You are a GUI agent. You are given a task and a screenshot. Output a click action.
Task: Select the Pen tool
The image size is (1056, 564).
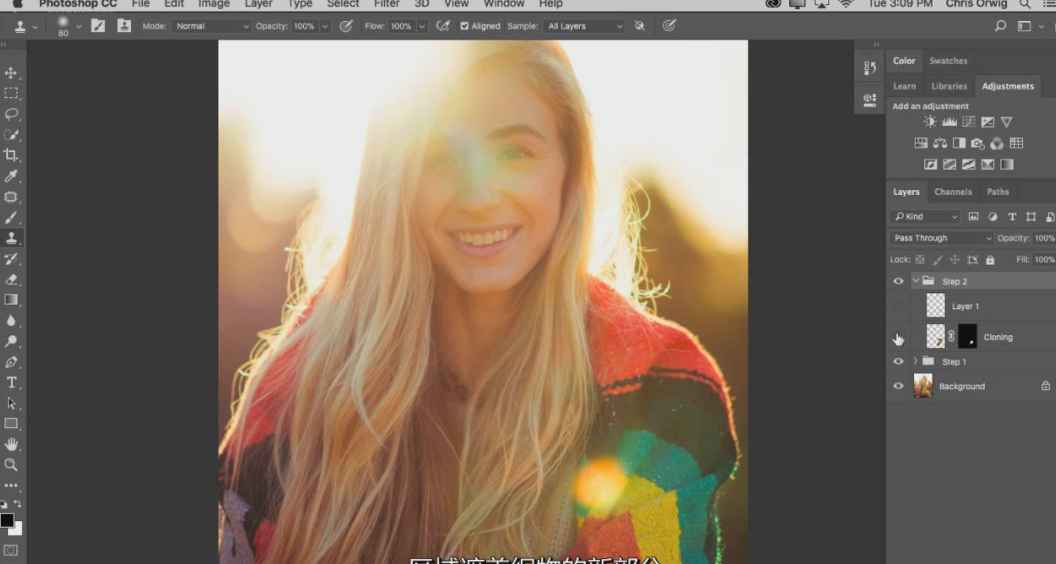(11, 362)
